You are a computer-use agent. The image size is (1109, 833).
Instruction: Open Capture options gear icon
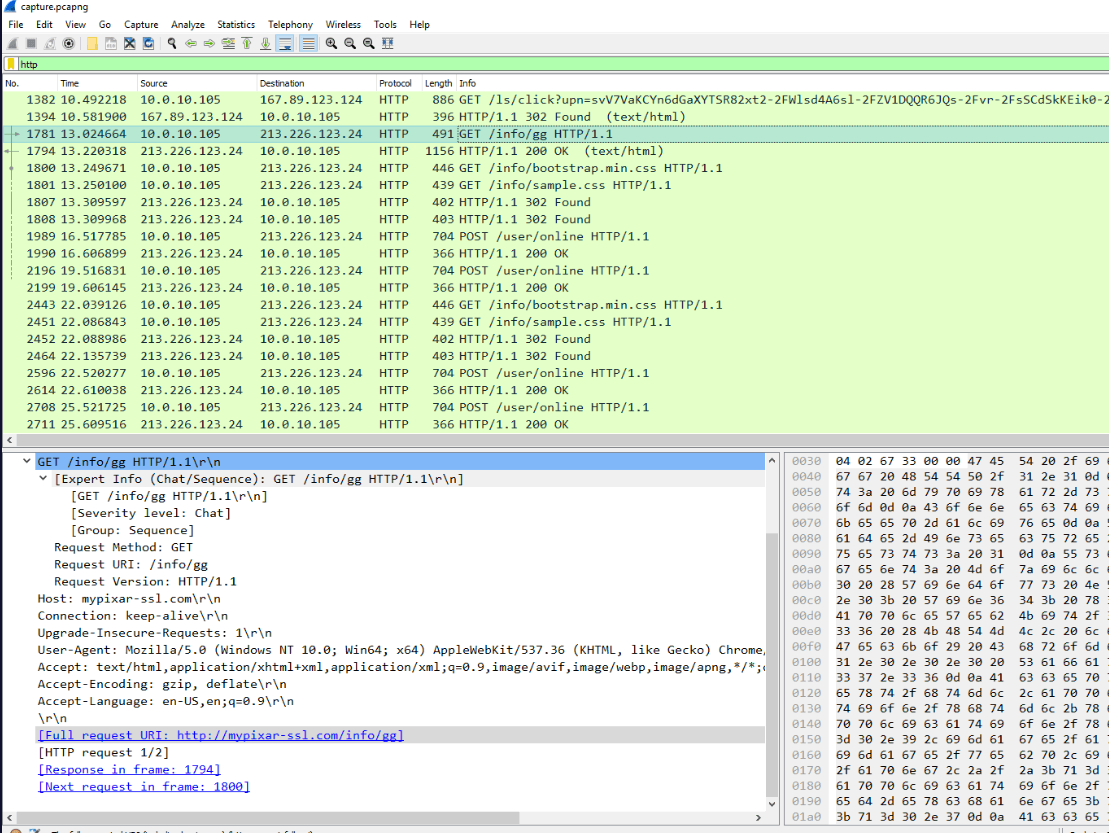(69, 43)
